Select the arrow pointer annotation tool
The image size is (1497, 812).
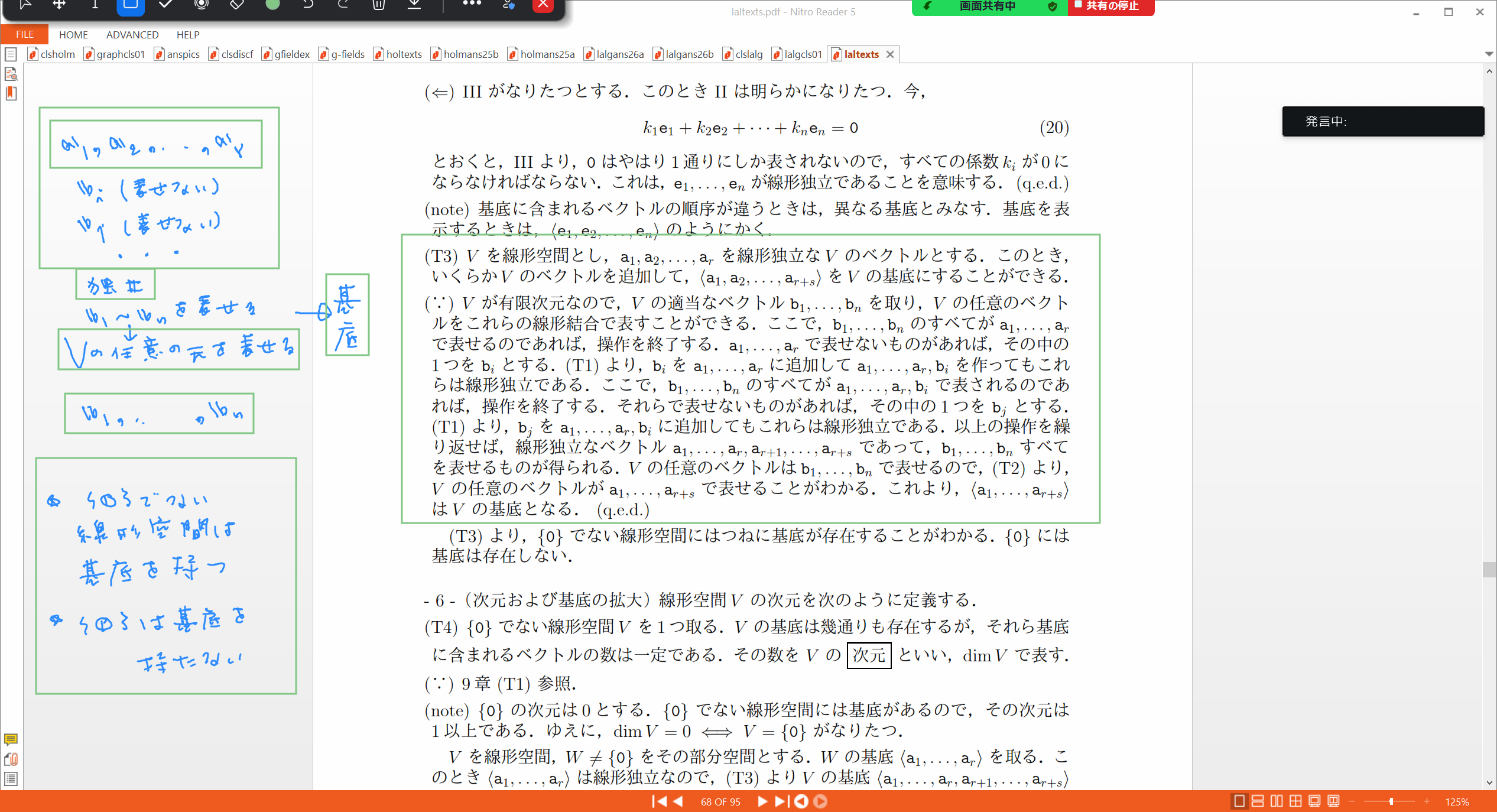(25, 5)
